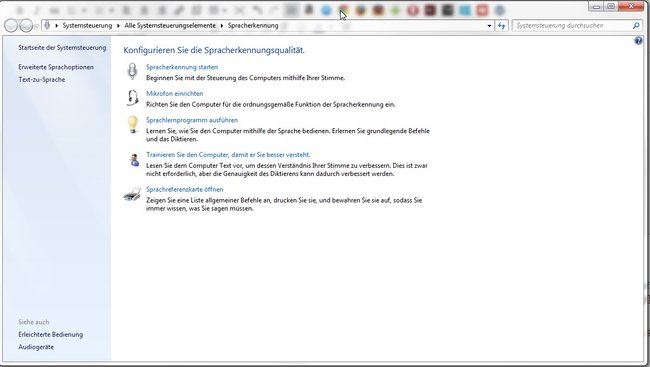Open help via the blue question mark

pyautogui.click(x=638, y=40)
